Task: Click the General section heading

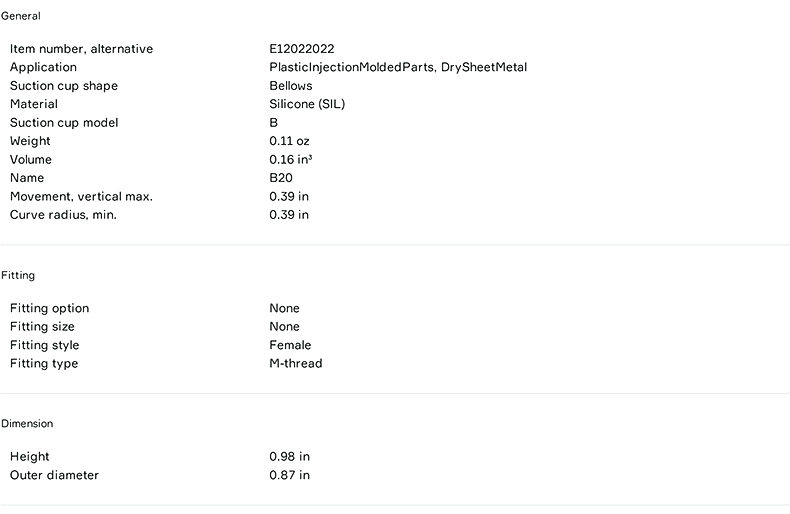Action: (x=21, y=16)
